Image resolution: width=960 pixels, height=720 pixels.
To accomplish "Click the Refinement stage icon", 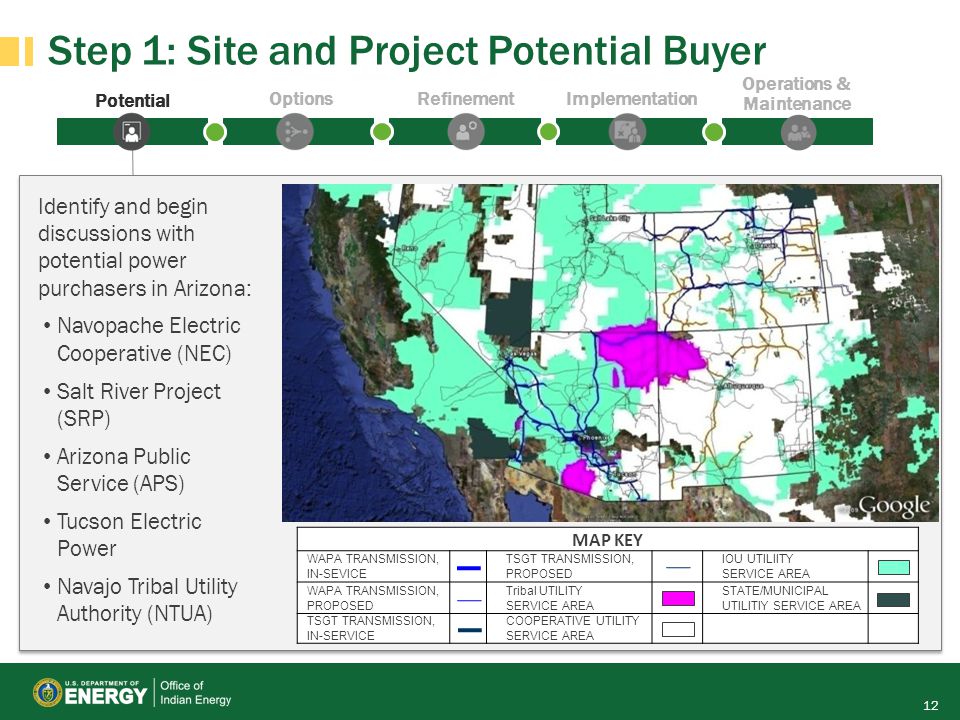I will [x=466, y=132].
